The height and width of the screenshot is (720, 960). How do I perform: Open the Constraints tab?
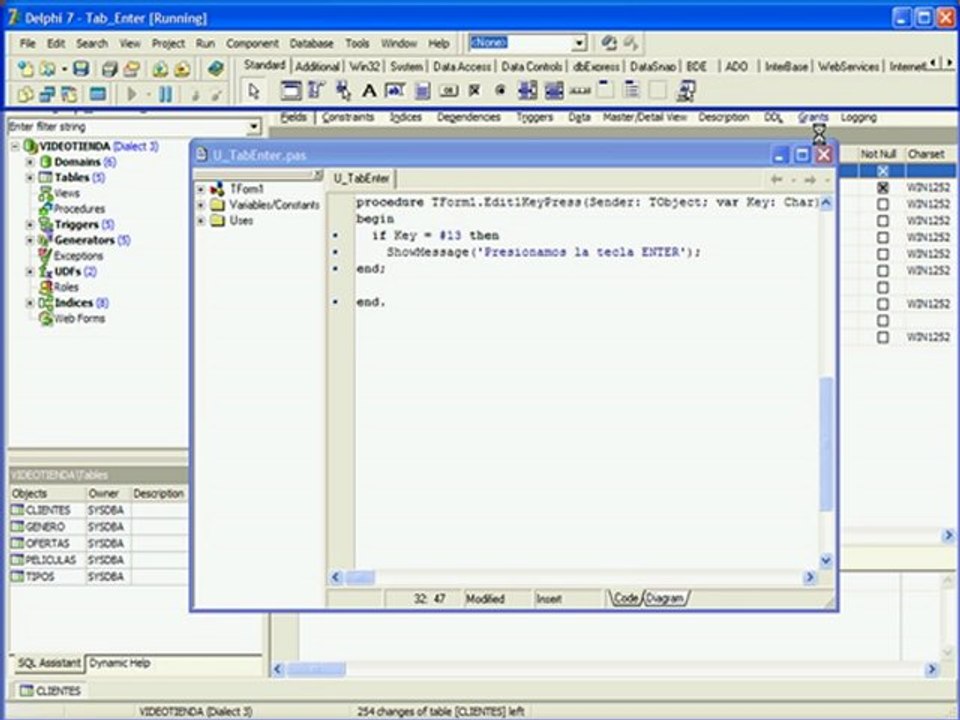coord(348,117)
